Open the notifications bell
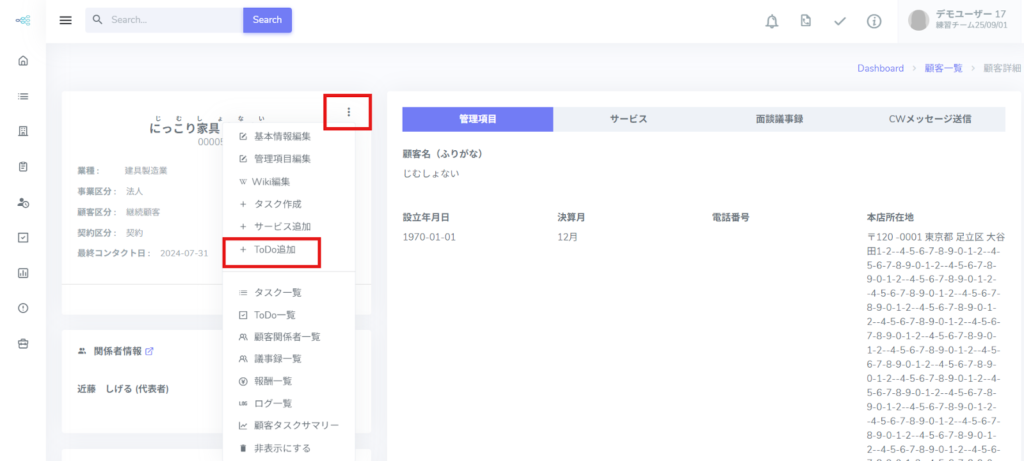 pyautogui.click(x=772, y=21)
